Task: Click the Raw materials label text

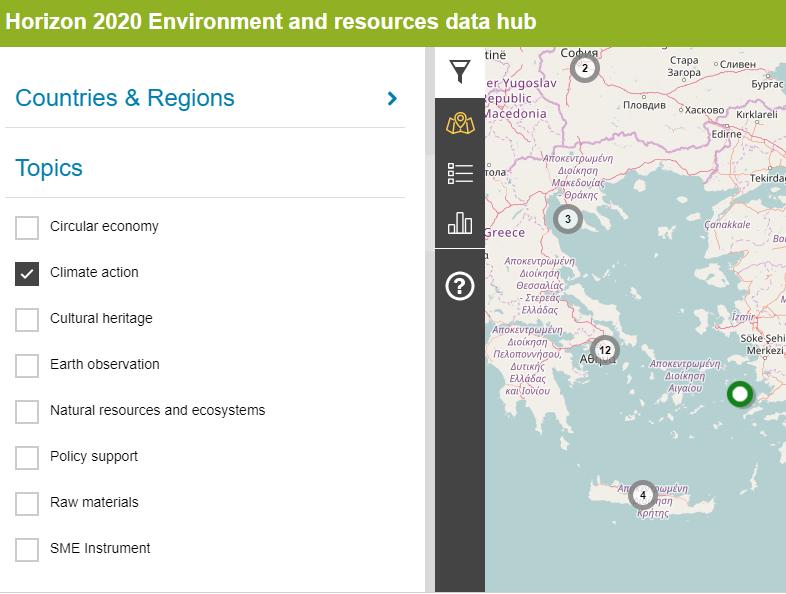Action: coord(94,502)
